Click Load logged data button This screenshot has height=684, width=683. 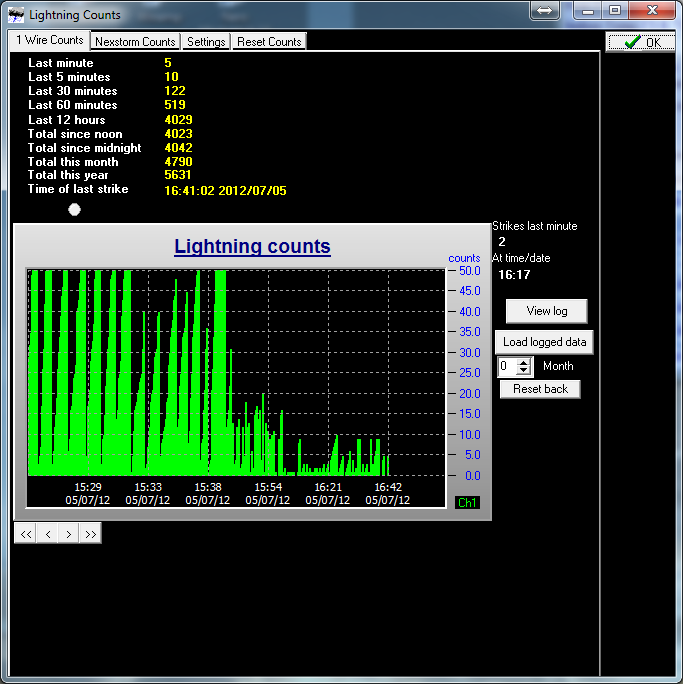pos(544,342)
